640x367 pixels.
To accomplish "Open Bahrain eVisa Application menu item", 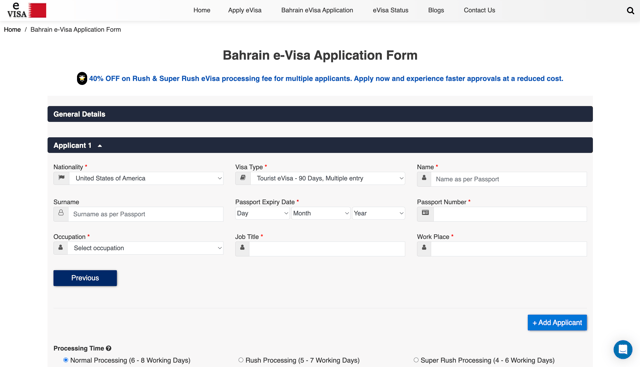I will tap(317, 10).
